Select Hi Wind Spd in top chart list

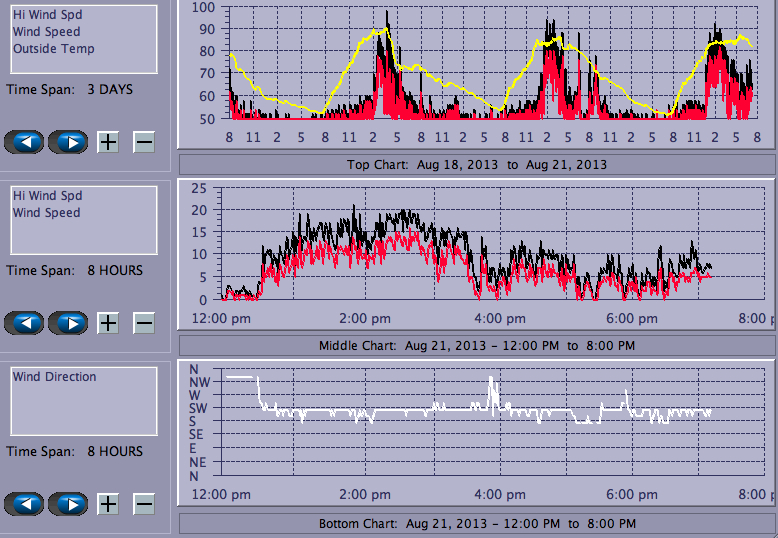click(47, 15)
